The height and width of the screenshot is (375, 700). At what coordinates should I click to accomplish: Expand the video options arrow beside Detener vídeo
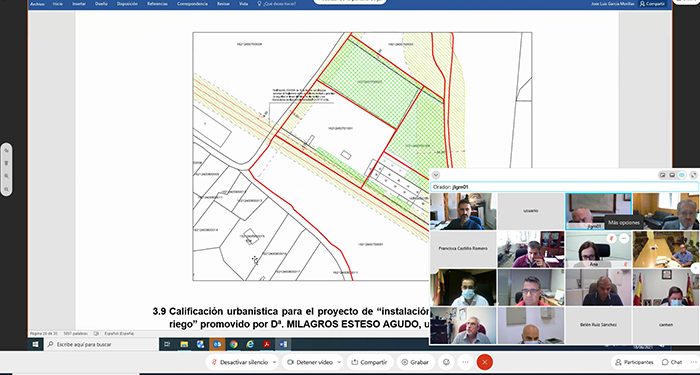point(339,362)
